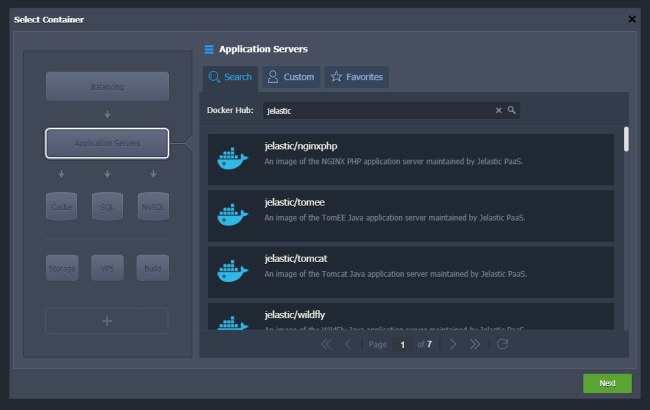This screenshot has width=650, height=410.
Task: Add an extra layer with plus box
Action: click(107, 321)
